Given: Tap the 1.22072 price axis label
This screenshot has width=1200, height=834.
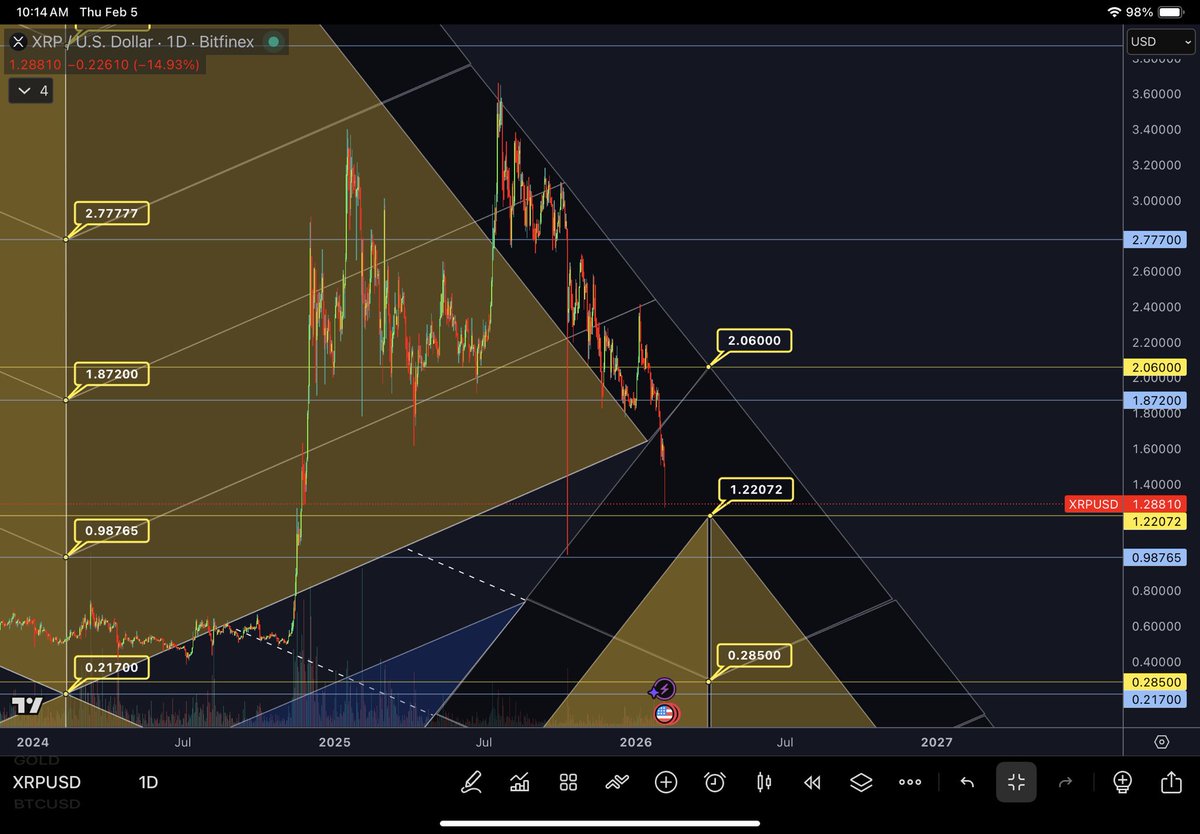Looking at the screenshot, I should coord(1155,521).
